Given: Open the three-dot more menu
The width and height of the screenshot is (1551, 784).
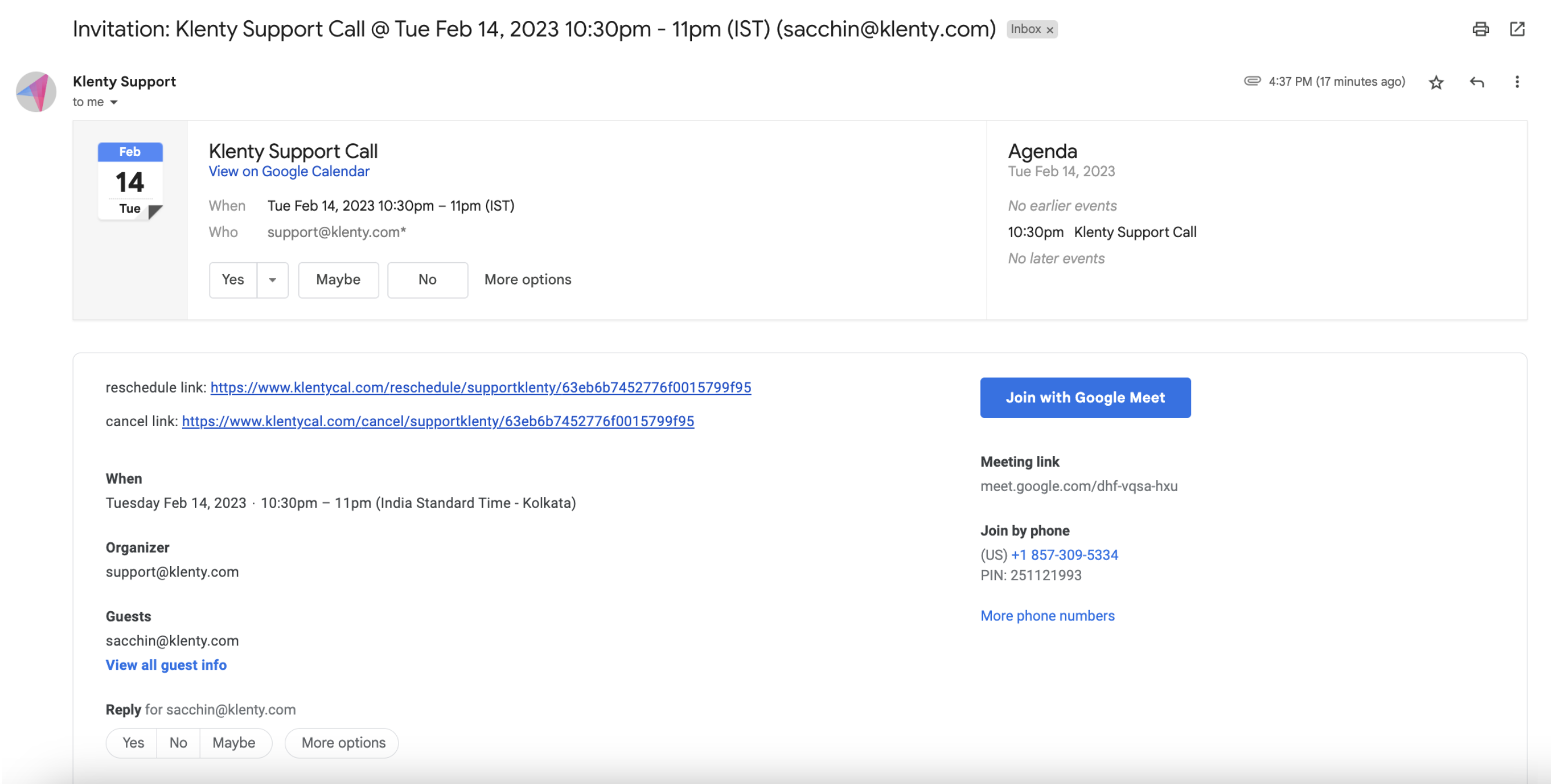Looking at the screenshot, I should pyautogui.click(x=1517, y=82).
